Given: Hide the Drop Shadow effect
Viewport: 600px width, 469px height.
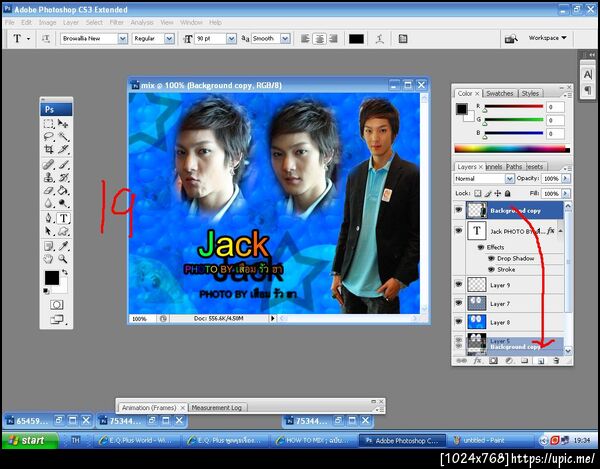Looking at the screenshot, I should point(491,259).
